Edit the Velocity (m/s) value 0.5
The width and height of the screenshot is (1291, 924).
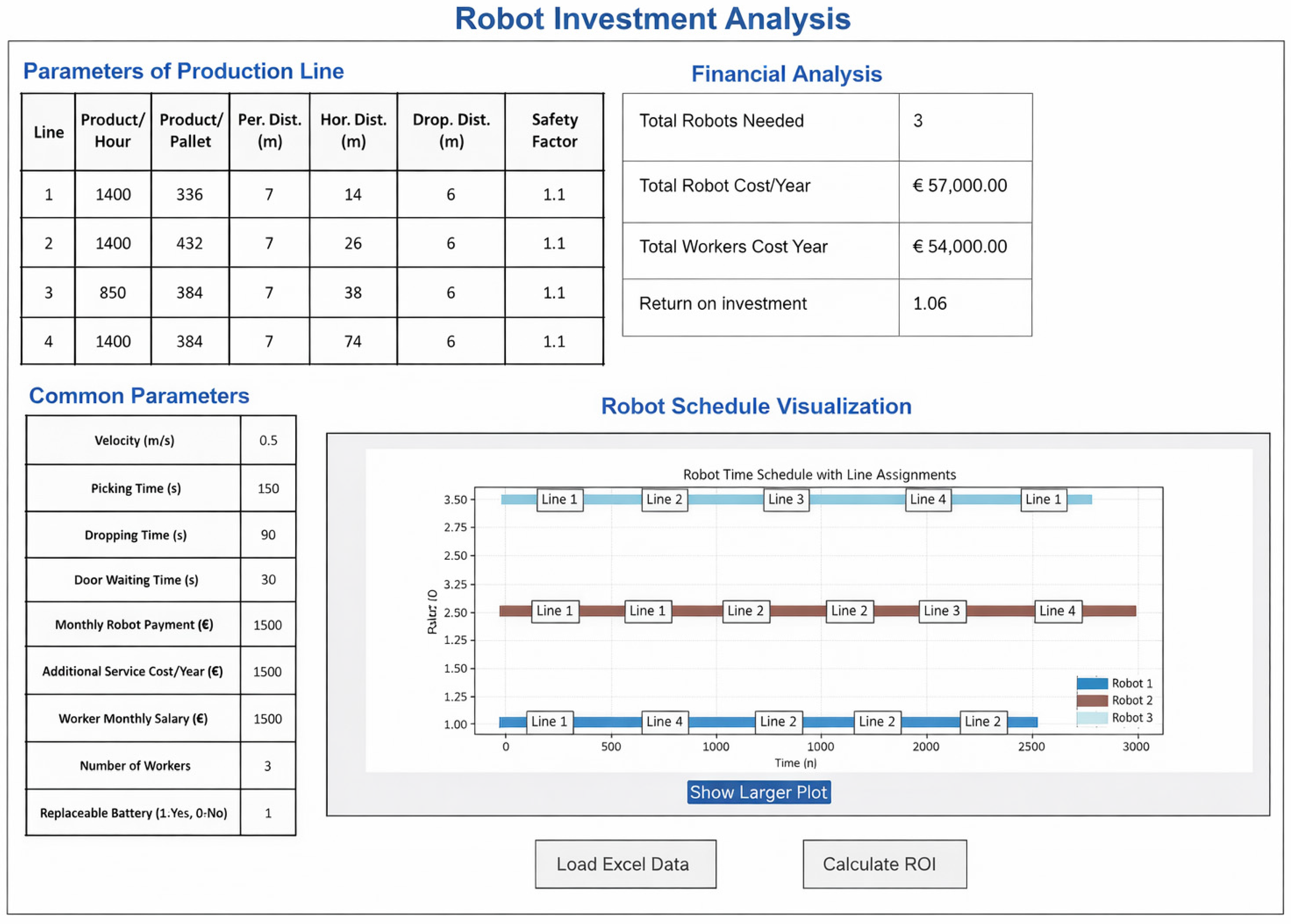(x=268, y=440)
